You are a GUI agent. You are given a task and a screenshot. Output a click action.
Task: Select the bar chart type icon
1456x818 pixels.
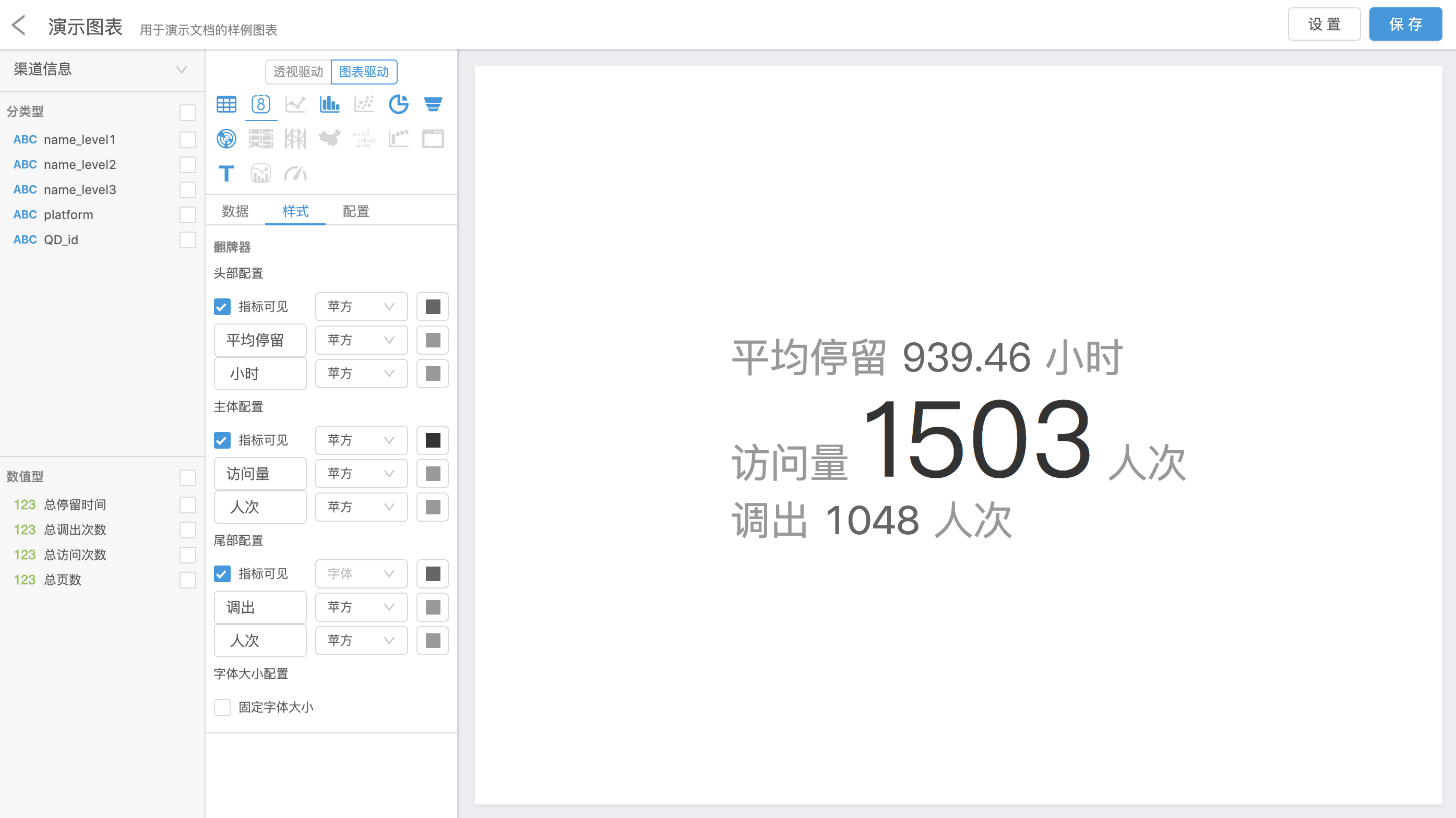(x=329, y=104)
